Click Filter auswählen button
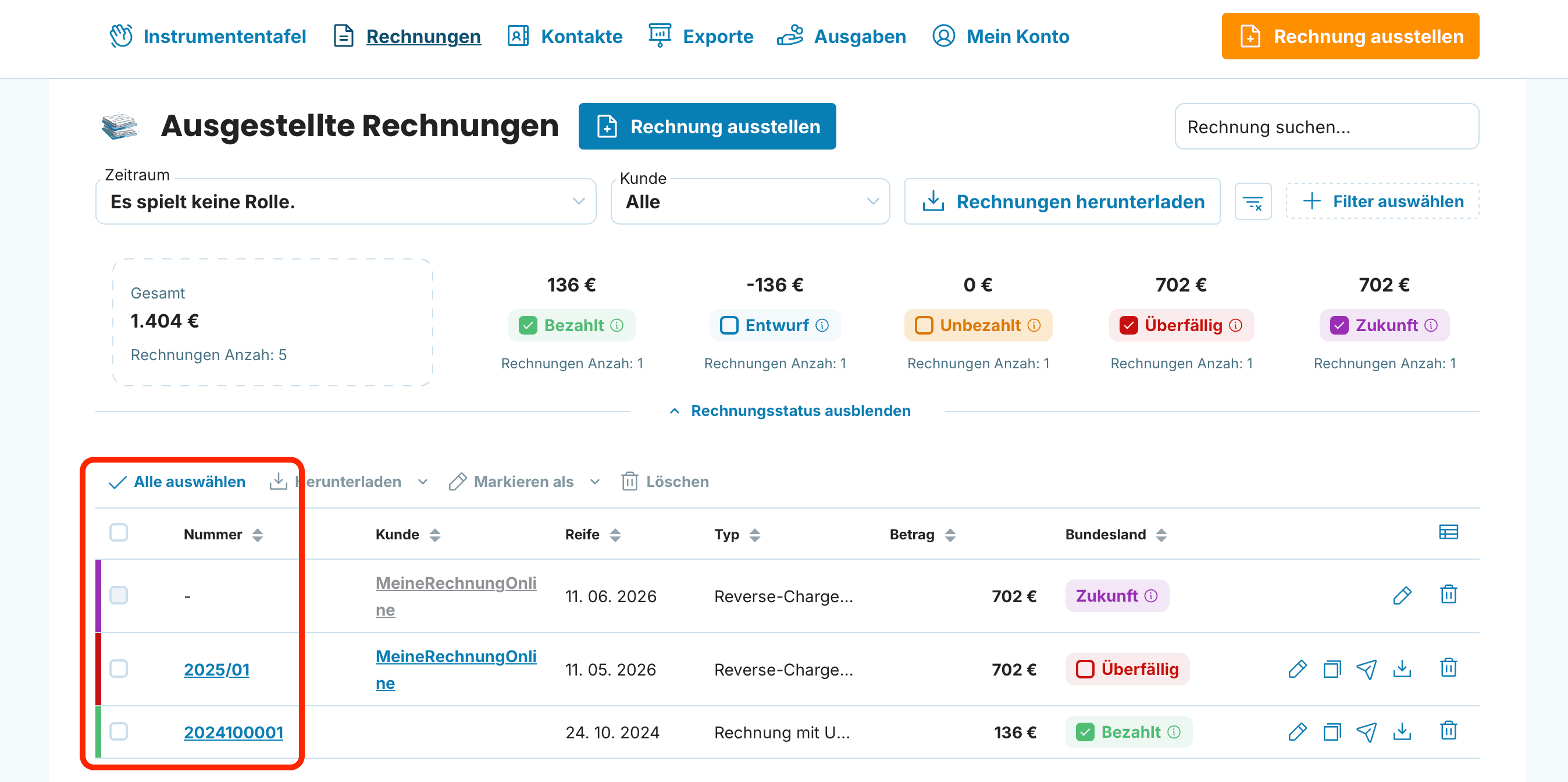The image size is (1568, 782). point(1382,201)
